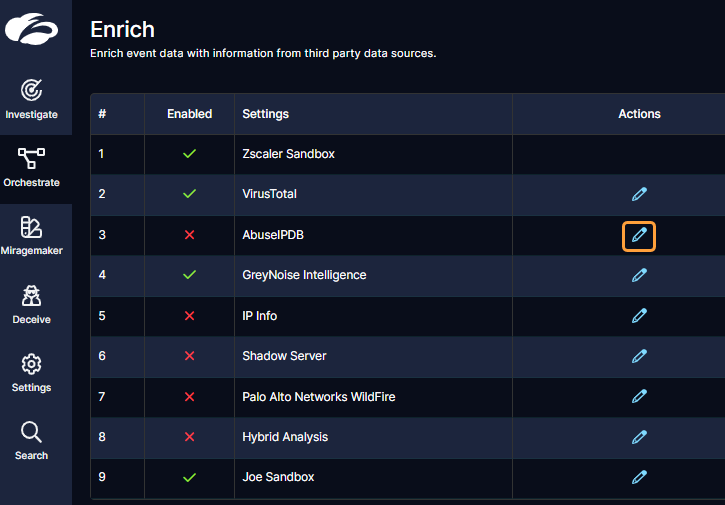Go to Miragemaker in sidebar
This screenshot has height=505, width=725.
(31, 236)
